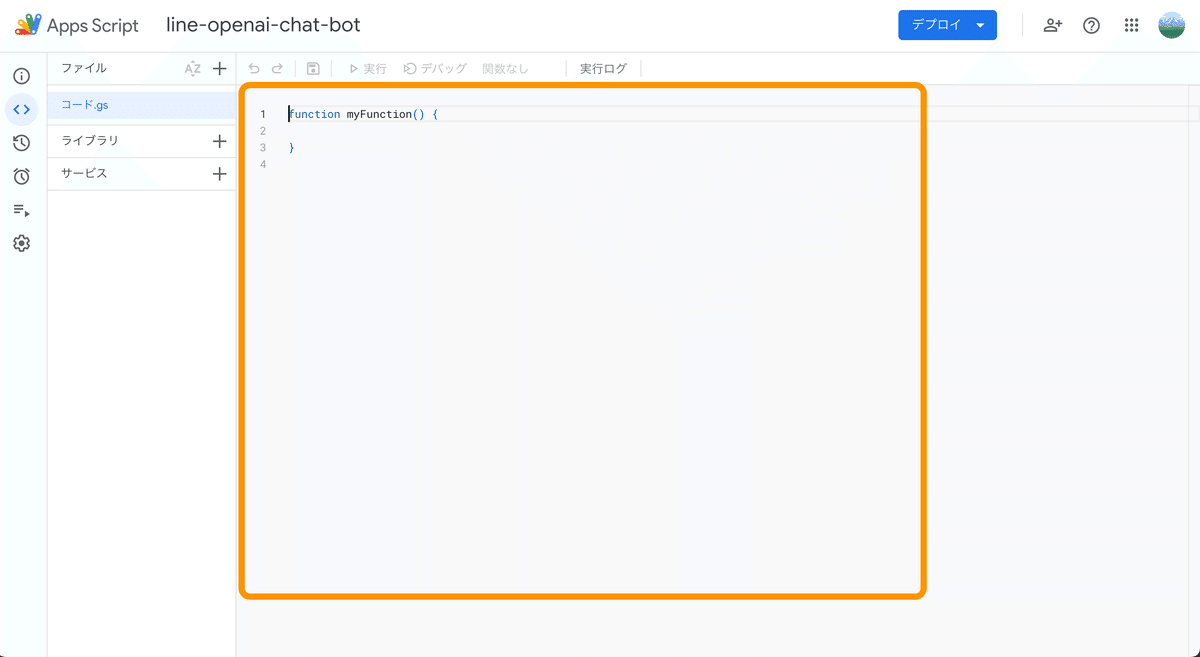Add a service with the plus icon

tap(220, 174)
